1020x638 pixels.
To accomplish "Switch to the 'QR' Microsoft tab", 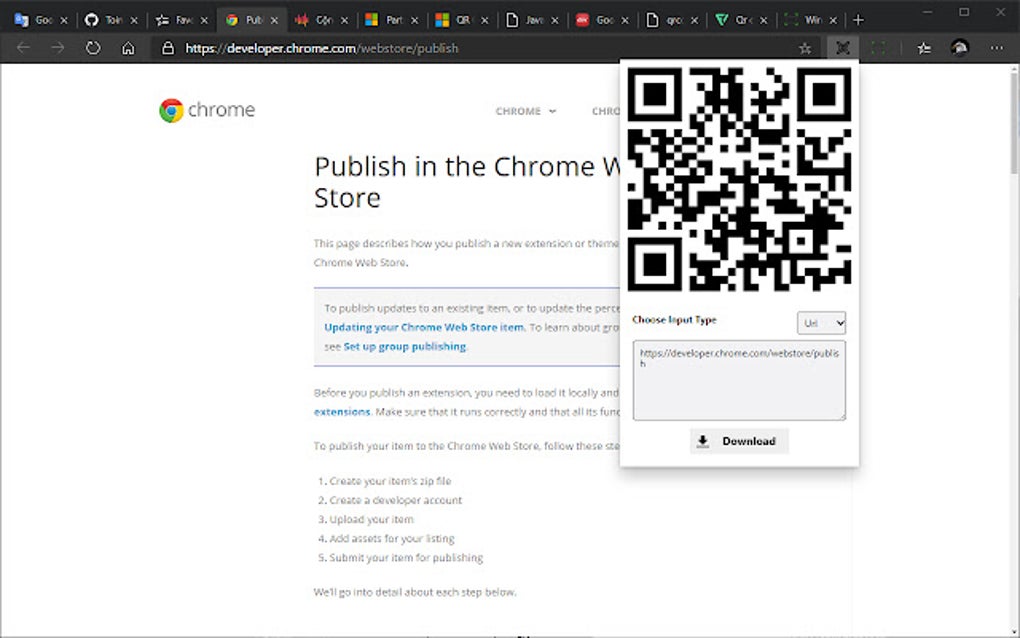I will pyautogui.click(x=462, y=20).
